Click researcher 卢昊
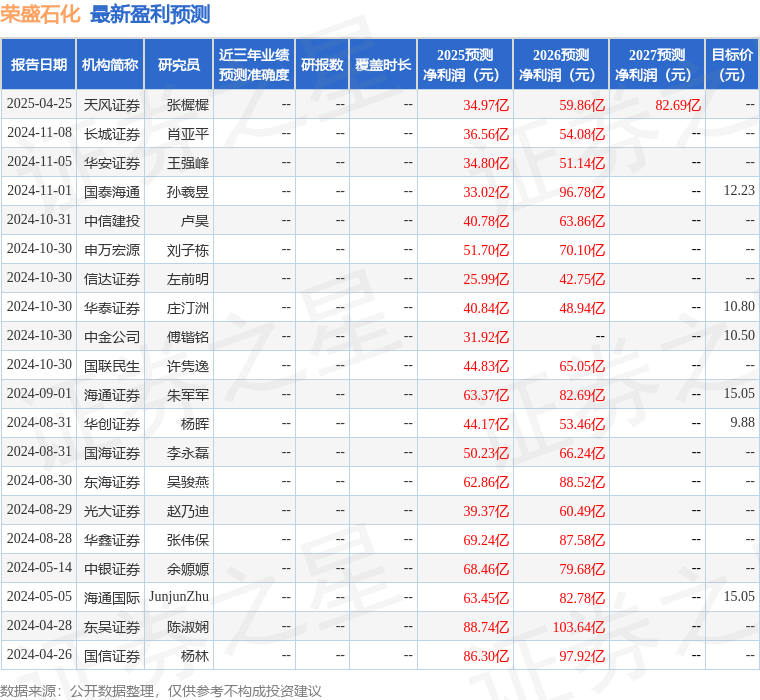The image size is (760, 700). pos(195,221)
